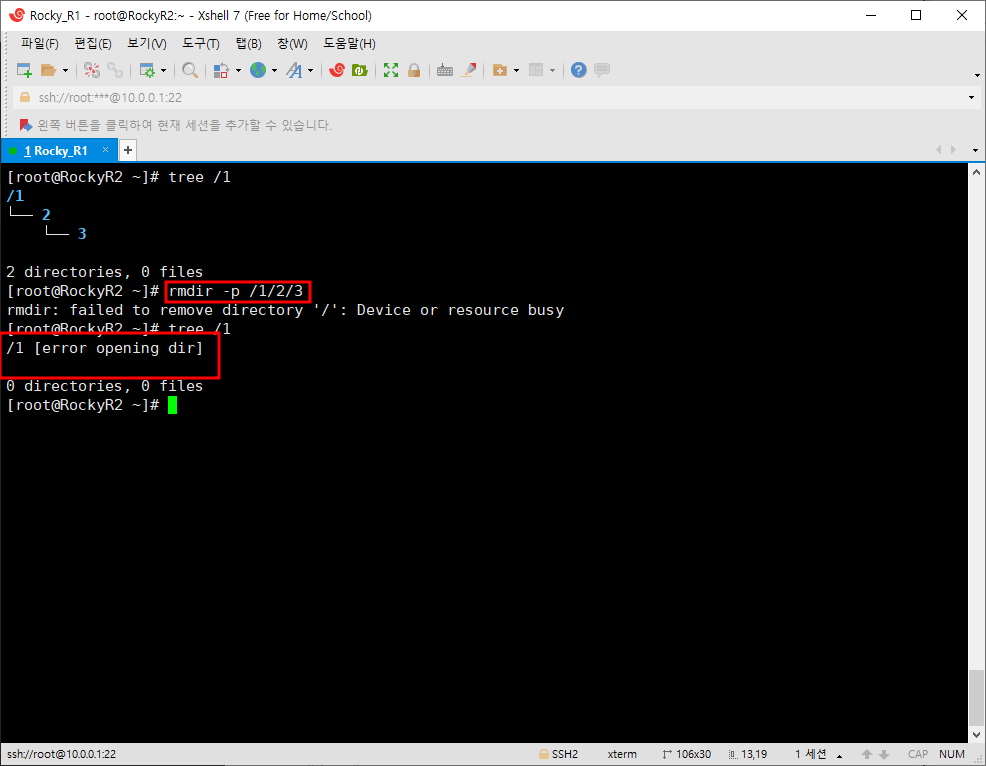
Task: Click ssh://root@10.0.0.1:22 in status bar
Action: (62, 754)
